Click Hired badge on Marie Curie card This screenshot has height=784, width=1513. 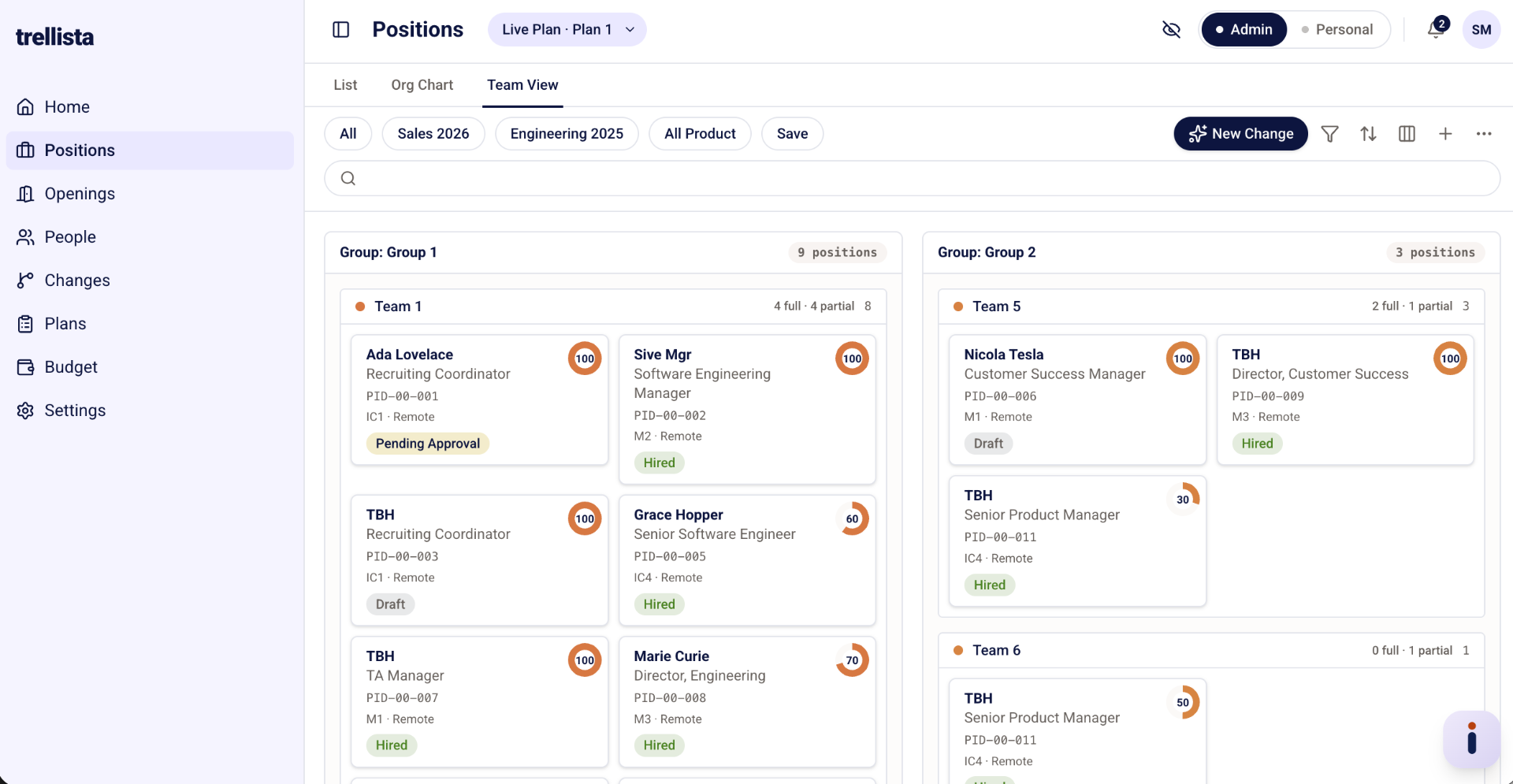pyautogui.click(x=659, y=745)
